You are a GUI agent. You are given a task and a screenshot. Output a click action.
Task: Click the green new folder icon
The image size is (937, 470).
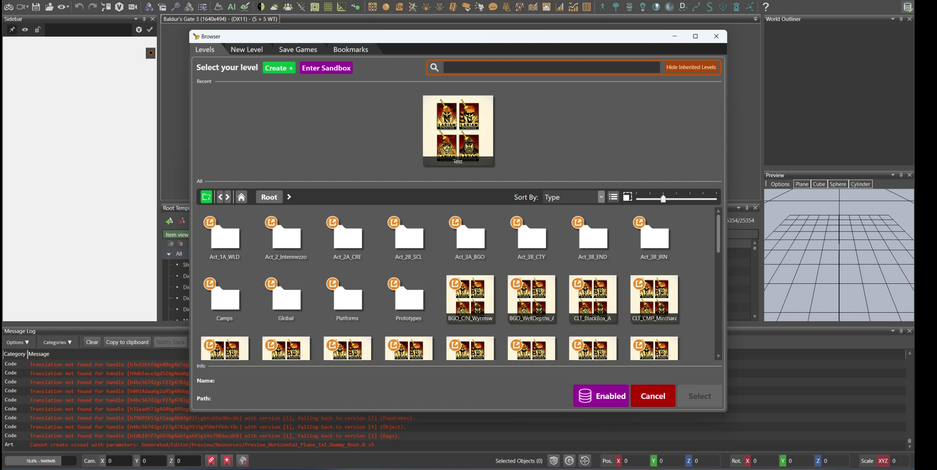coord(206,197)
